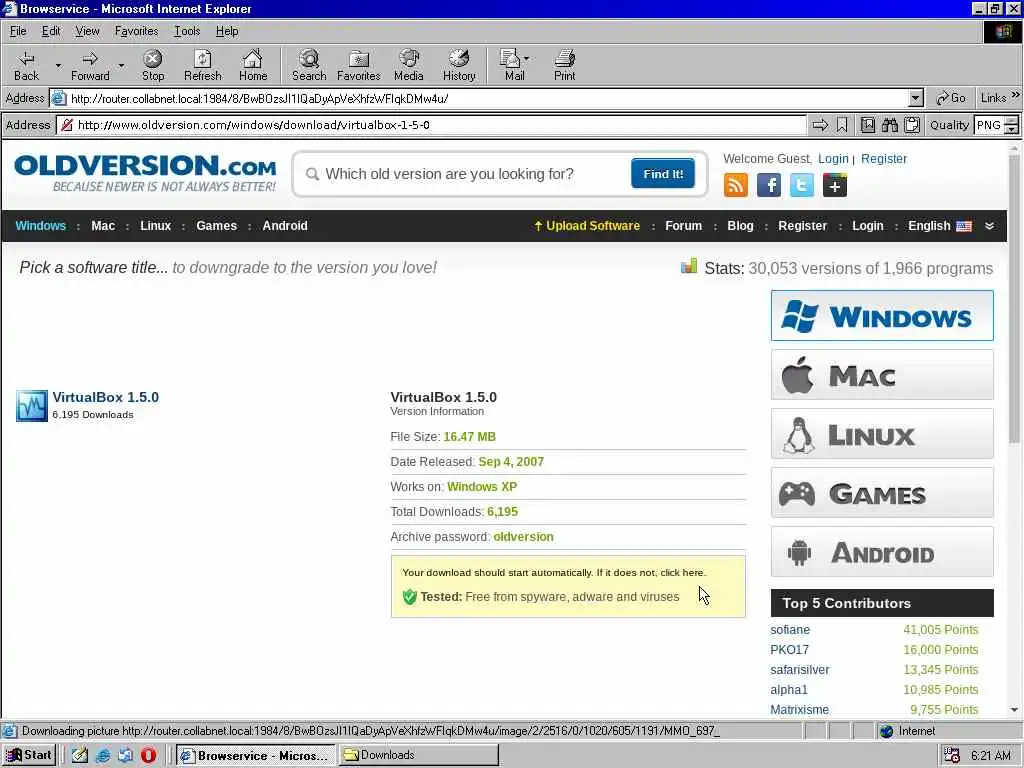
Task: Refresh the current page
Action: 202,65
